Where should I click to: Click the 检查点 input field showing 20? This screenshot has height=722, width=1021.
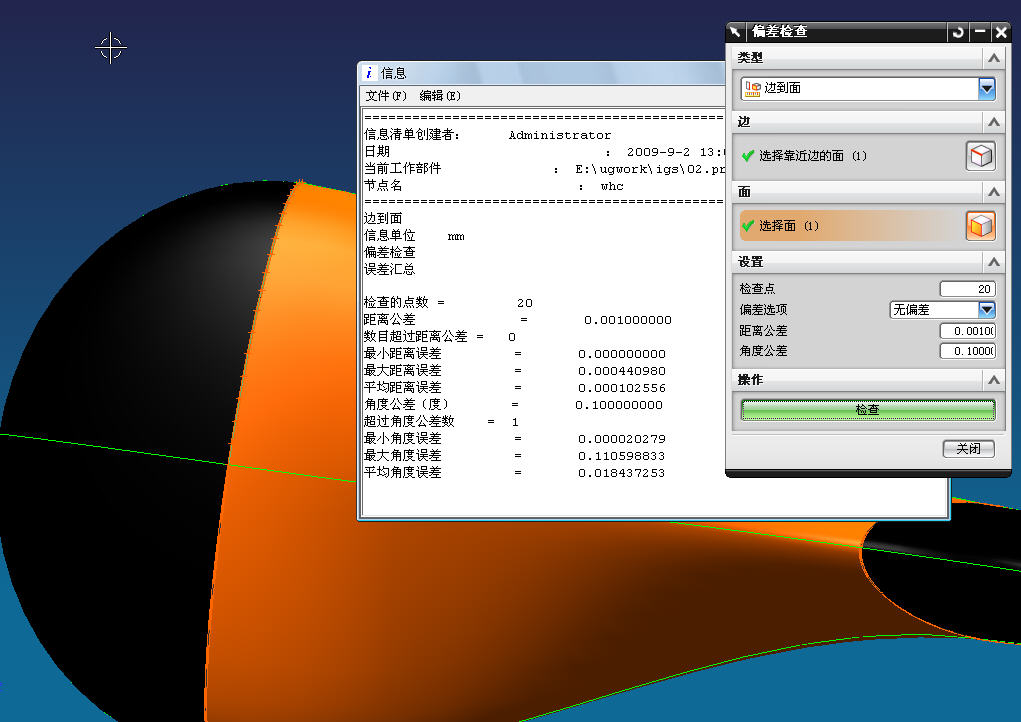967,288
